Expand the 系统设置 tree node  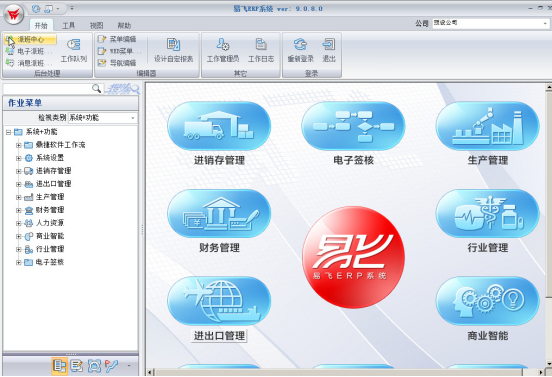tap(19, 158)
